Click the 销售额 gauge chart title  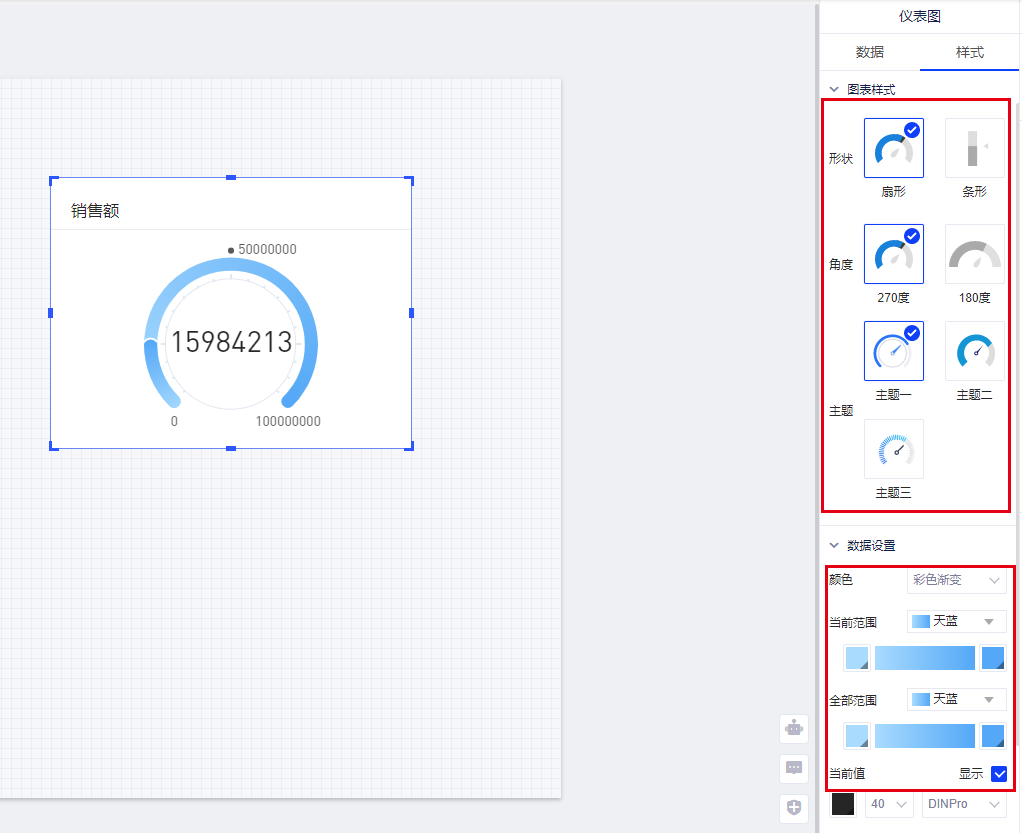tap(95, 211)
